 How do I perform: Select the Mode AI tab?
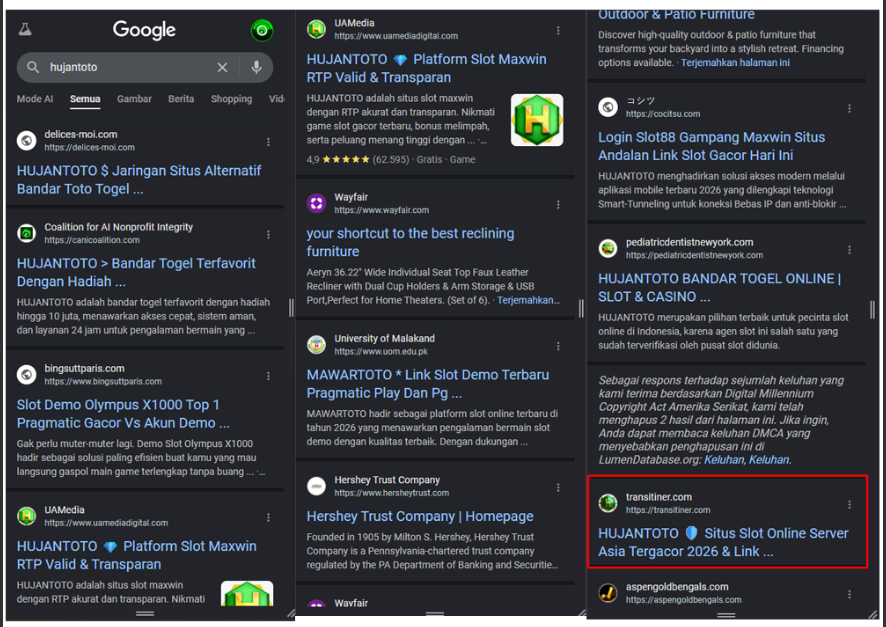pyautogui.click(x=35, y=99)
